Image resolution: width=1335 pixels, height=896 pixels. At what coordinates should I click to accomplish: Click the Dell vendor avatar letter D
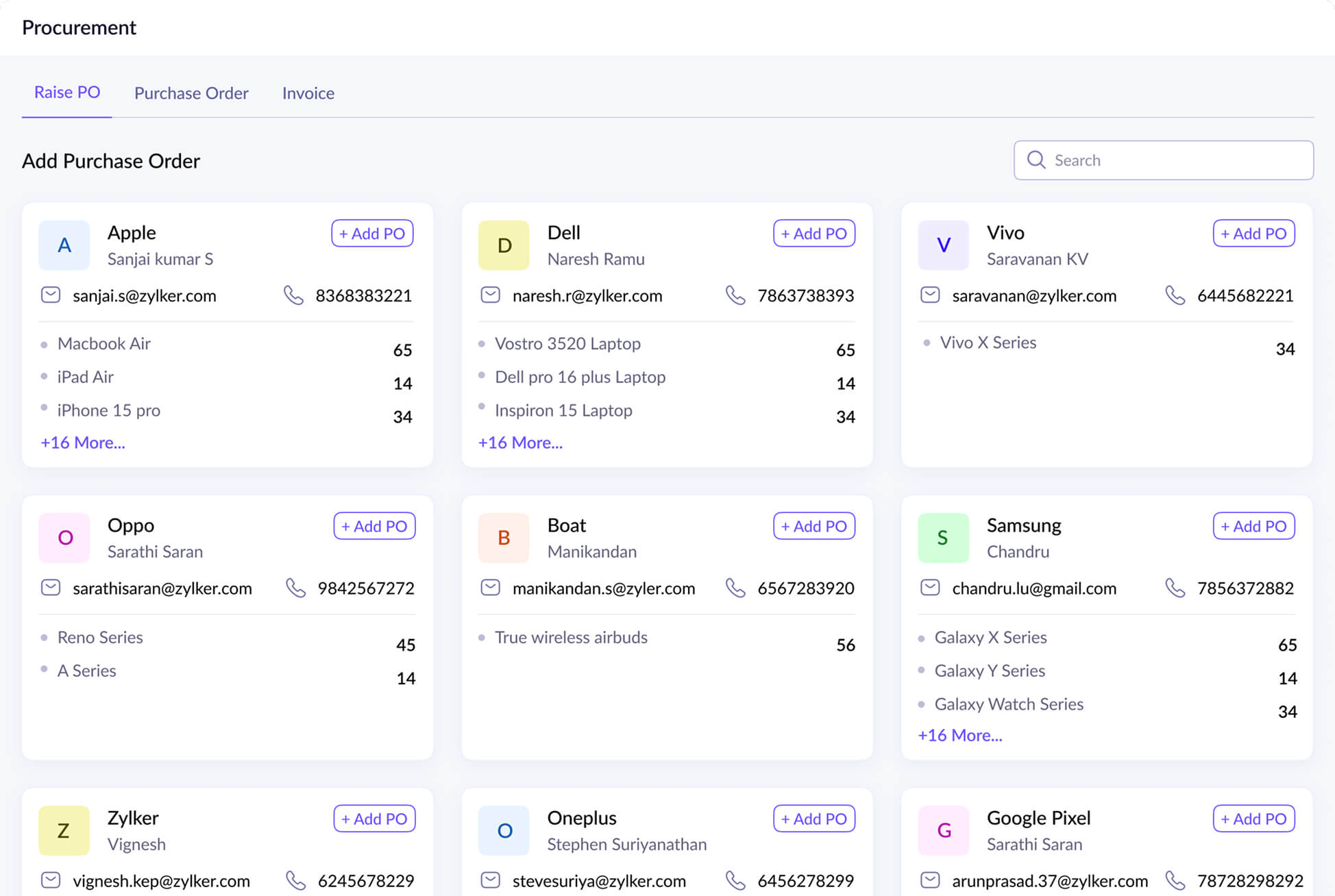pyautogui.click(x=504, y=245)
